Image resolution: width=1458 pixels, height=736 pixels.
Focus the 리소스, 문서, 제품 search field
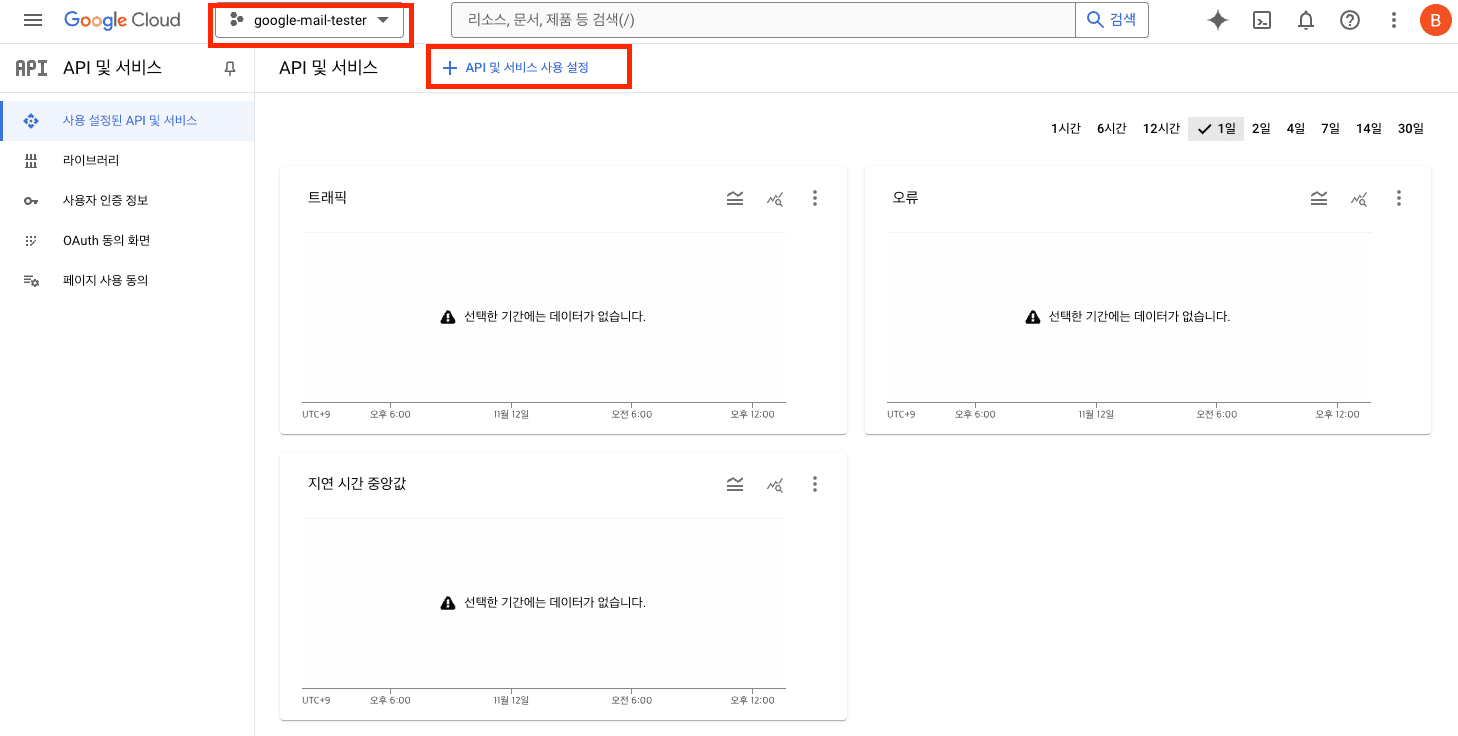click(x=762, y=20)
